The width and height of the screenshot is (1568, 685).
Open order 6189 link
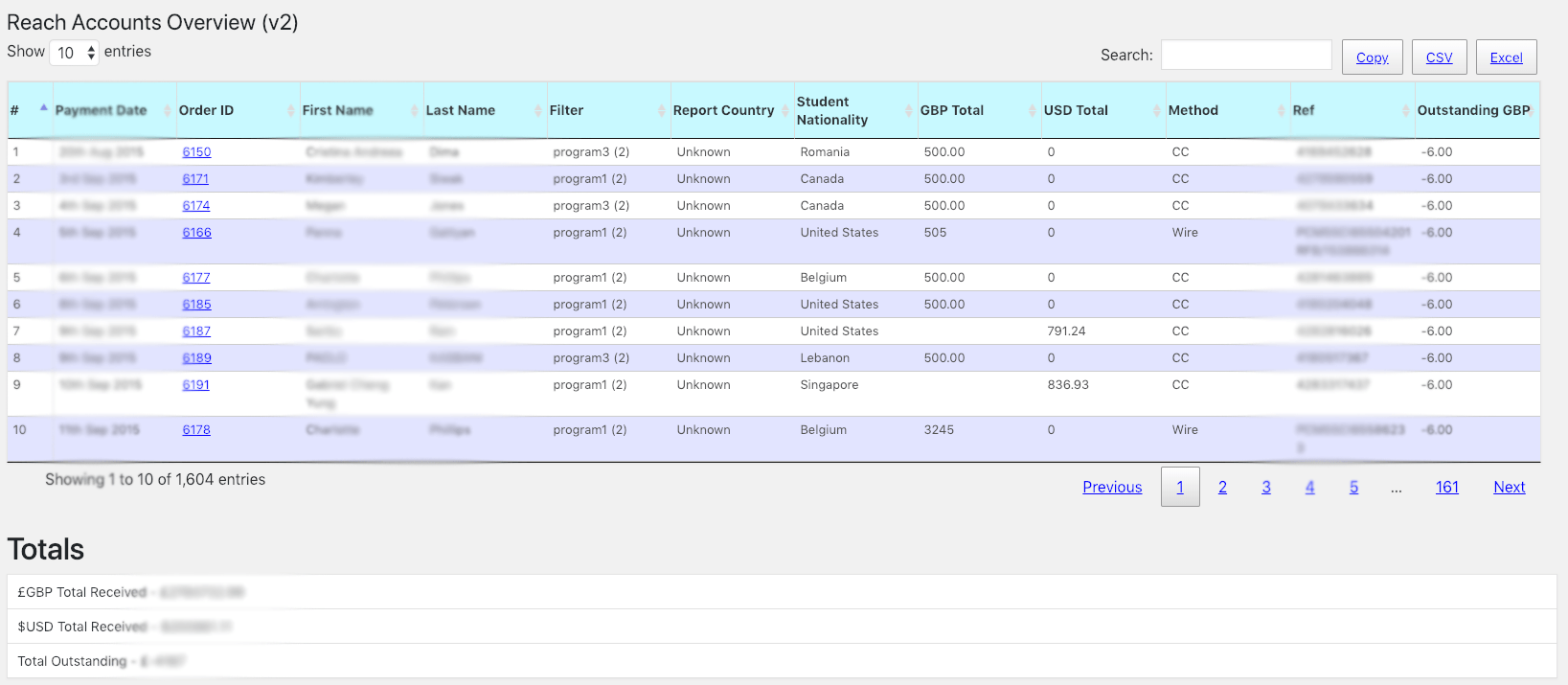point(197,357)
